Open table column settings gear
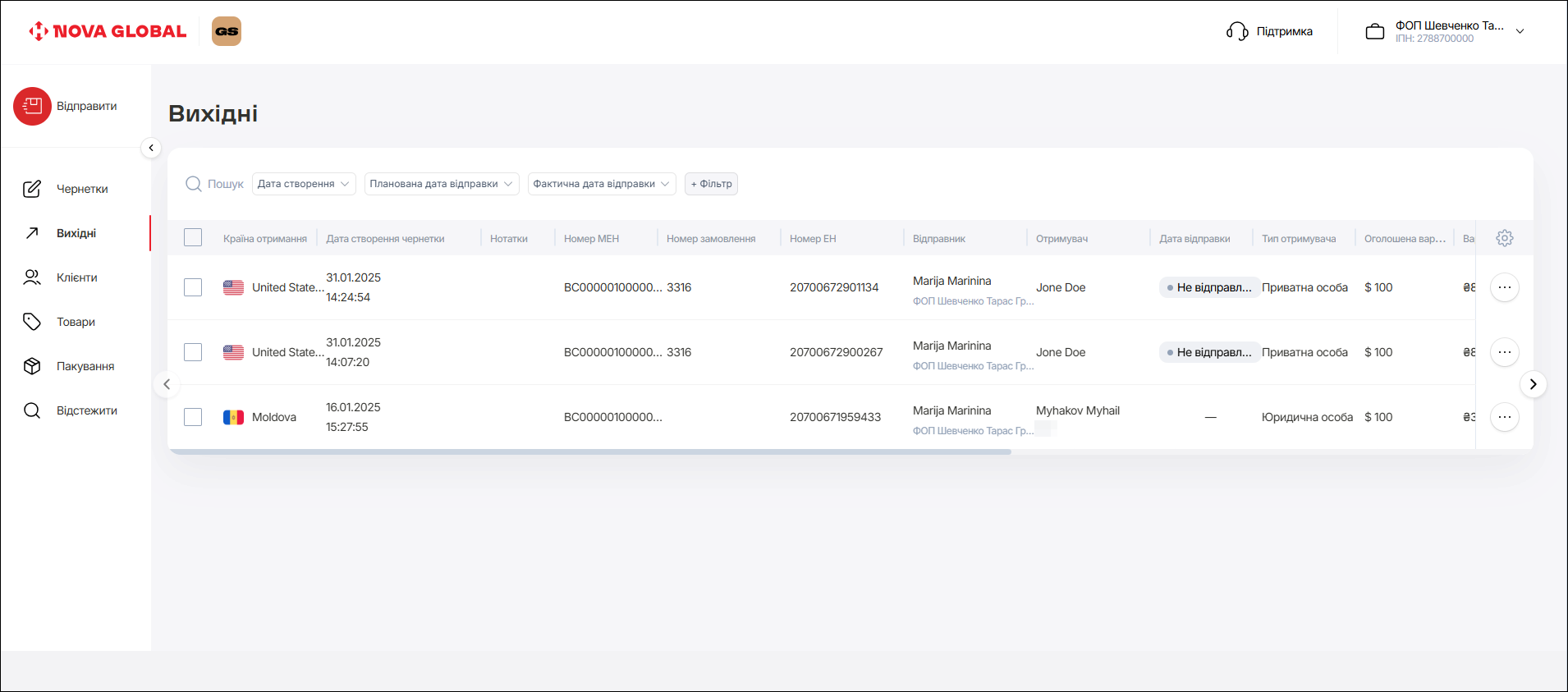The image size is (1568, 692). (x=1504, y=238)
